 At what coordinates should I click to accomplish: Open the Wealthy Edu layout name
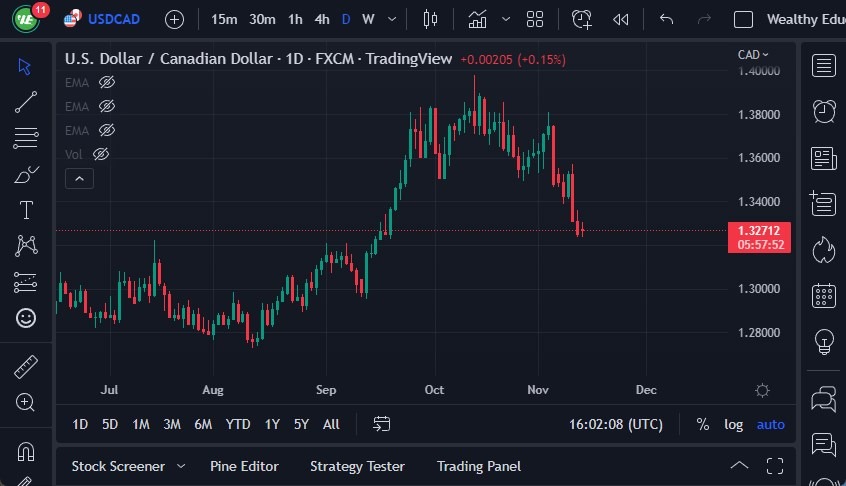point(806,19)
